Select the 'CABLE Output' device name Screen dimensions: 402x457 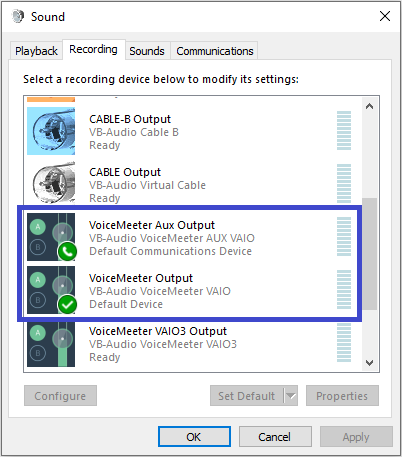(125, 172)
